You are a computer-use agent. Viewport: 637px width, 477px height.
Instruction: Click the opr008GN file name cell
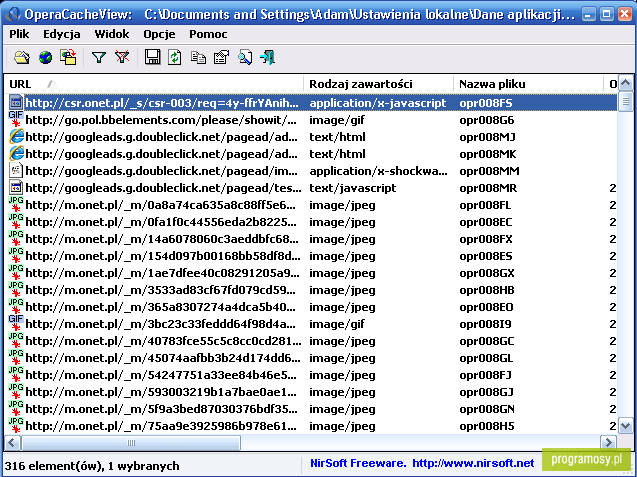487,409
